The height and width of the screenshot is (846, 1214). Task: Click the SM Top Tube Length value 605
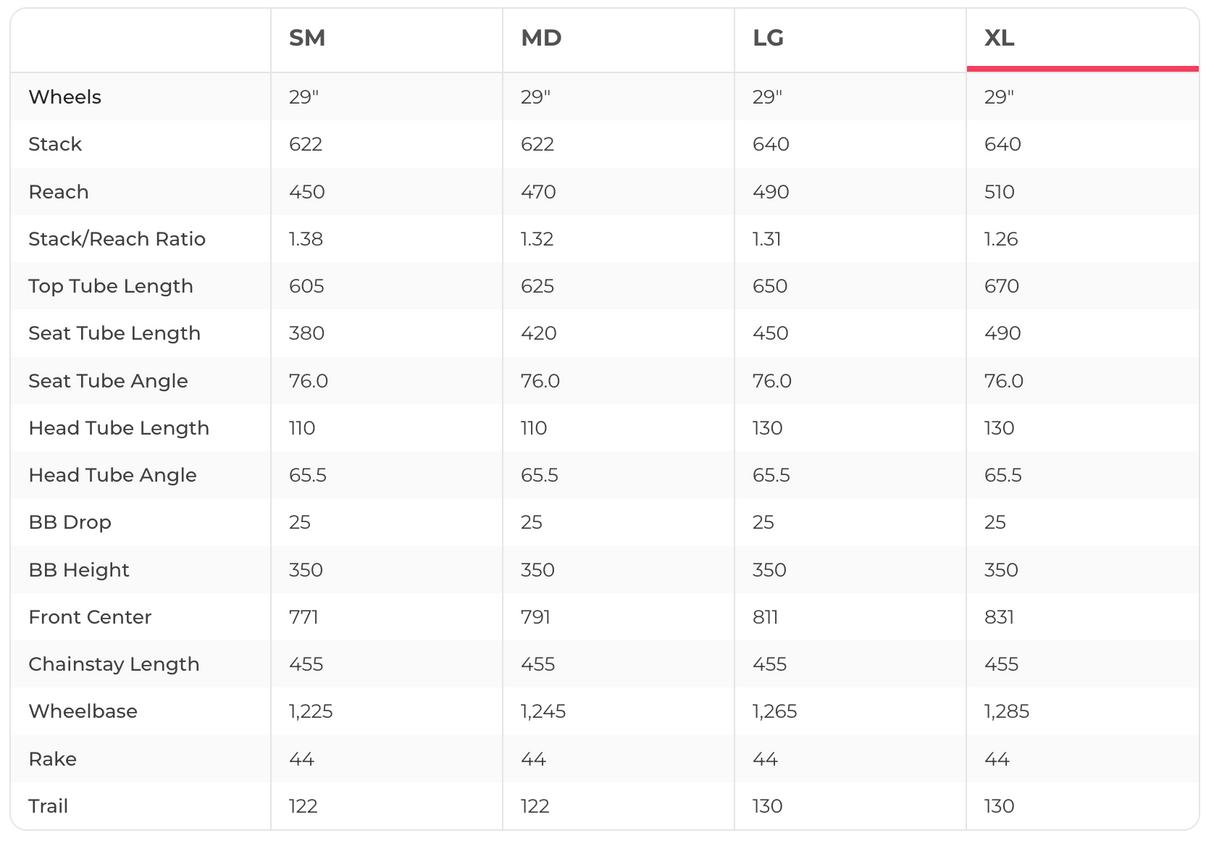[306, 286]
